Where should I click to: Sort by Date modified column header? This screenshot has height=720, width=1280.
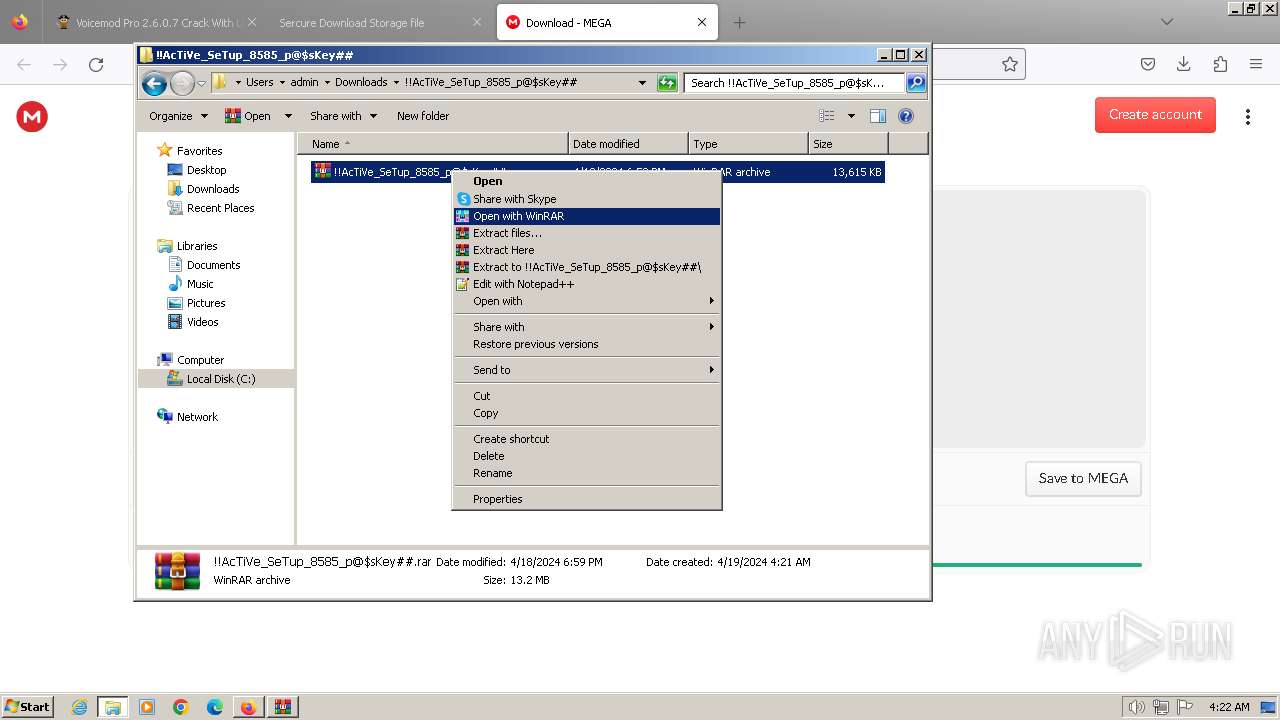click(x=628, y=144)
